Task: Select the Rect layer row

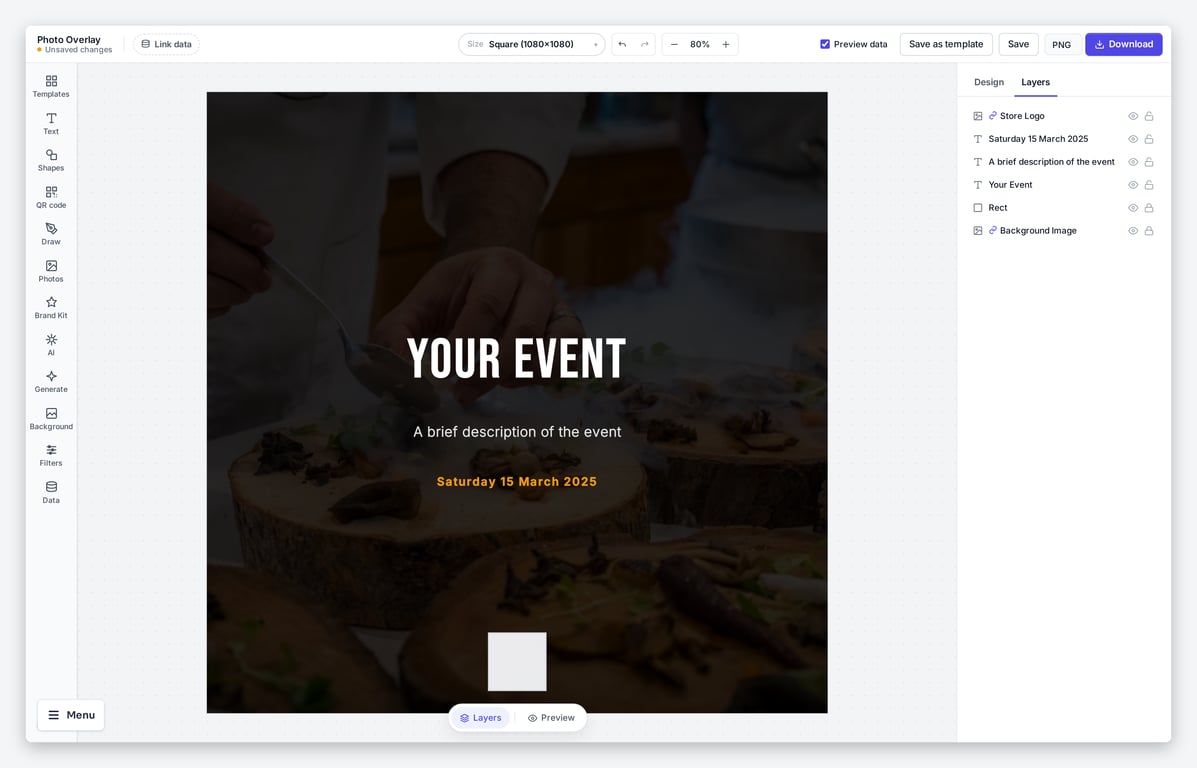Action: tap(1063, 208)
